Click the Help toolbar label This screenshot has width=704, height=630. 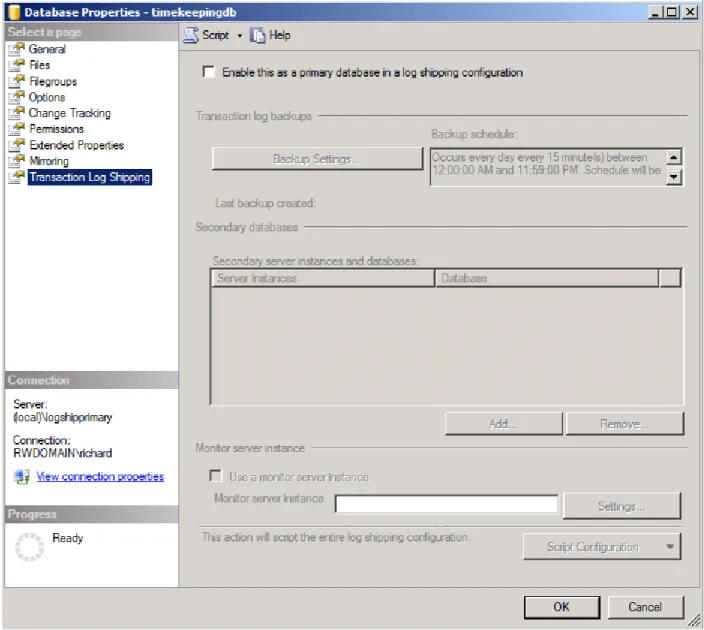pos(280,35)
